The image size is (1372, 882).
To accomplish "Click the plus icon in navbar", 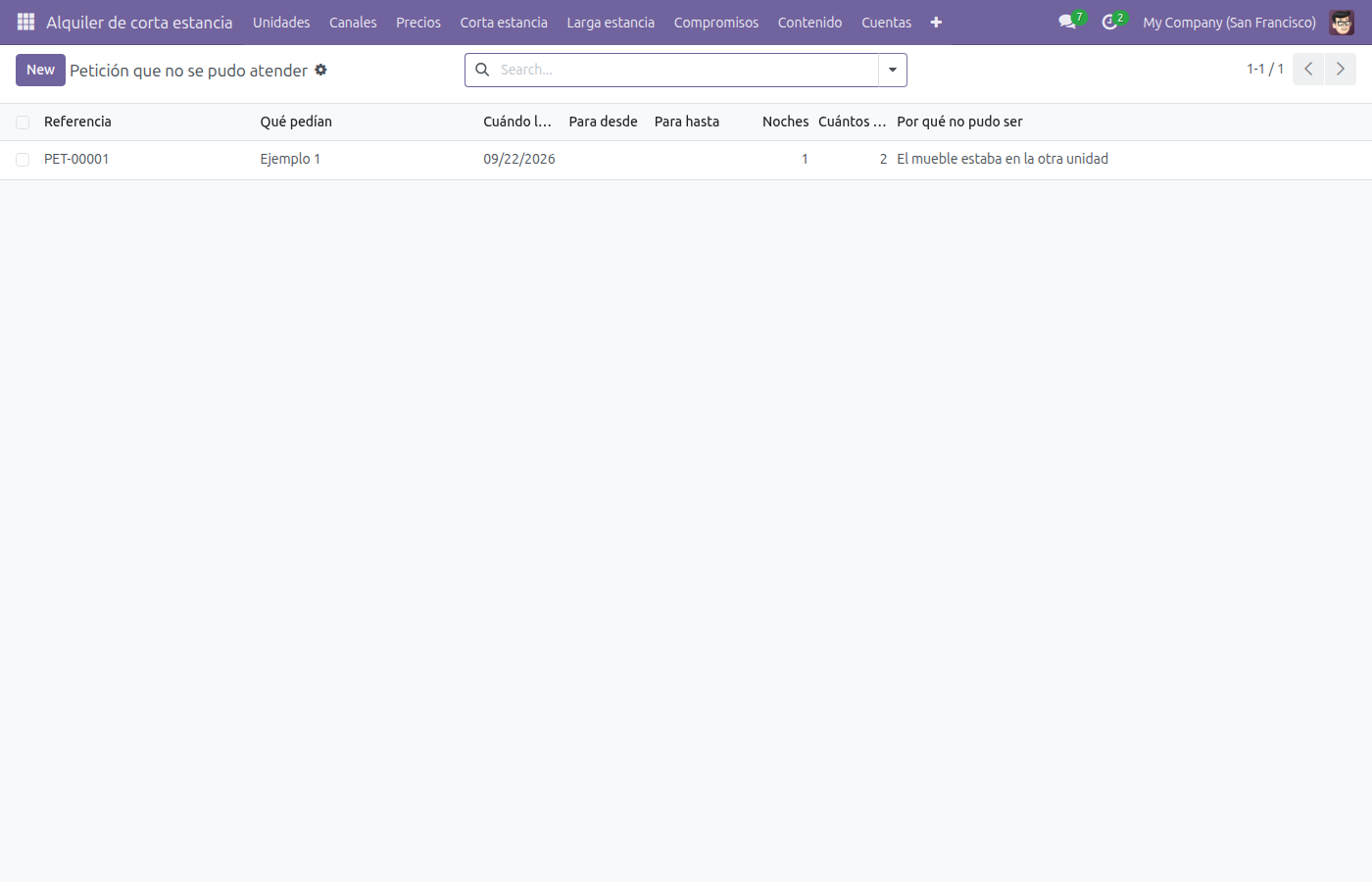I will click(x=936, y=23).
